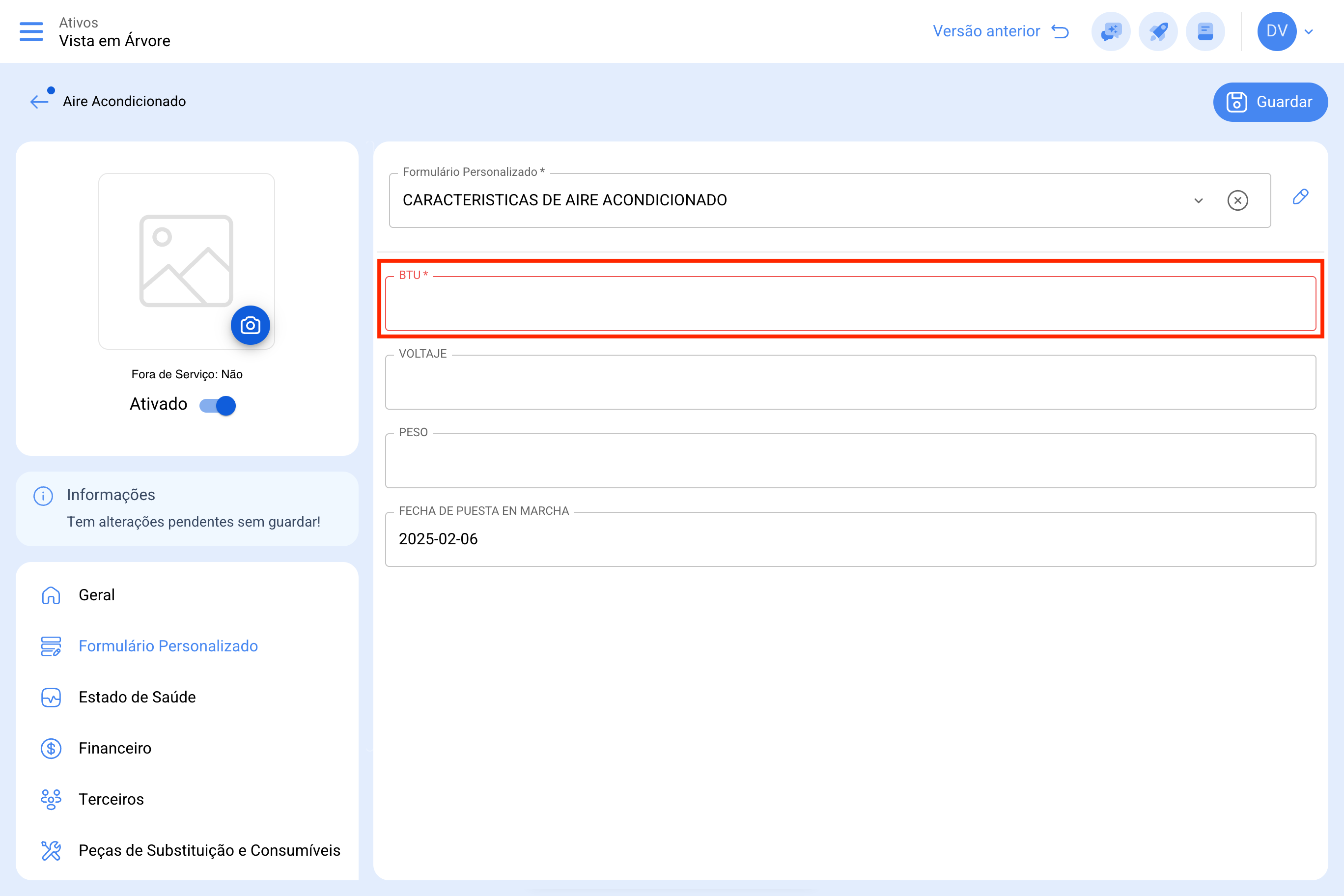Click the 'Fora de Serviço: Não' text

tap(187, 374)
